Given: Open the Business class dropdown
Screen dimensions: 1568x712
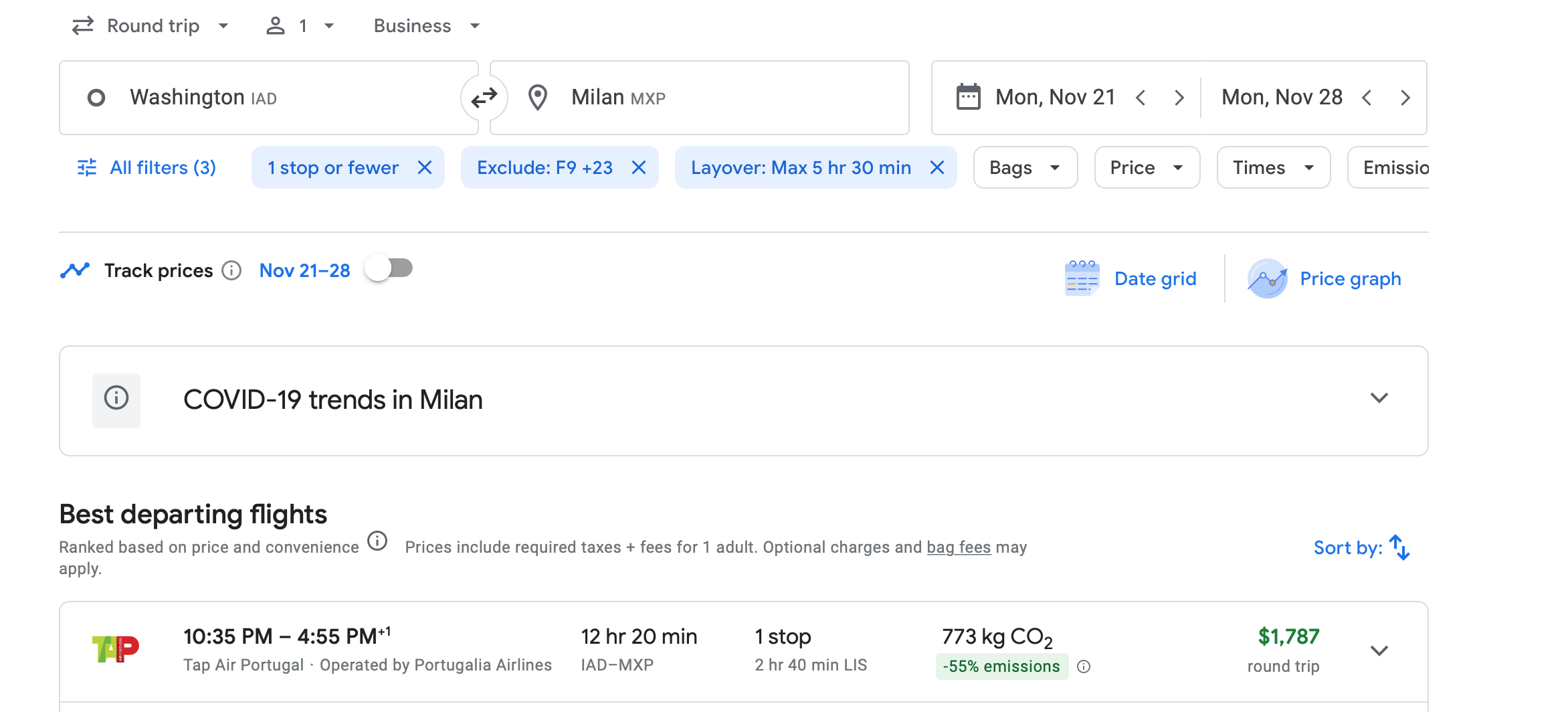Looking at the screenshot, I should tap(427, 25).
